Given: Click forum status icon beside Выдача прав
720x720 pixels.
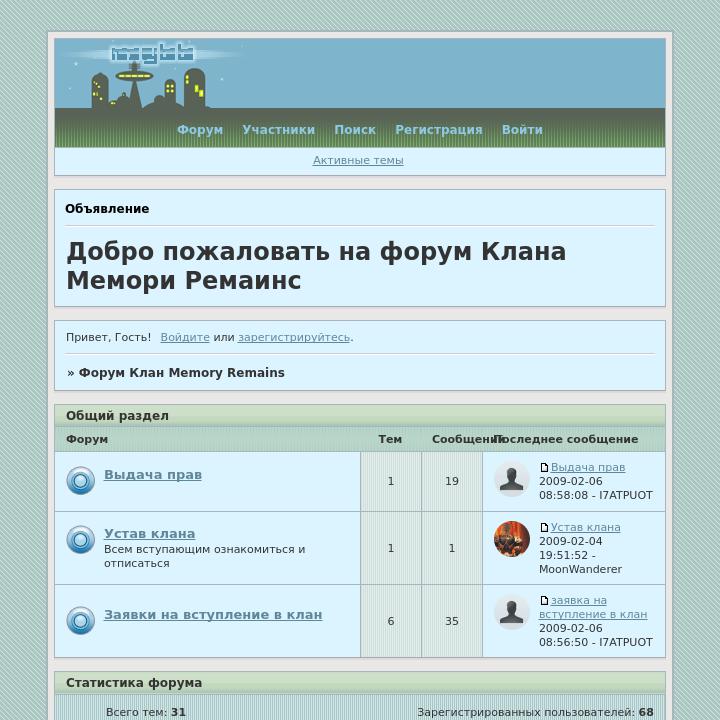Looking at the screenshot, I should pyautogui.click(x=80, y=480).
